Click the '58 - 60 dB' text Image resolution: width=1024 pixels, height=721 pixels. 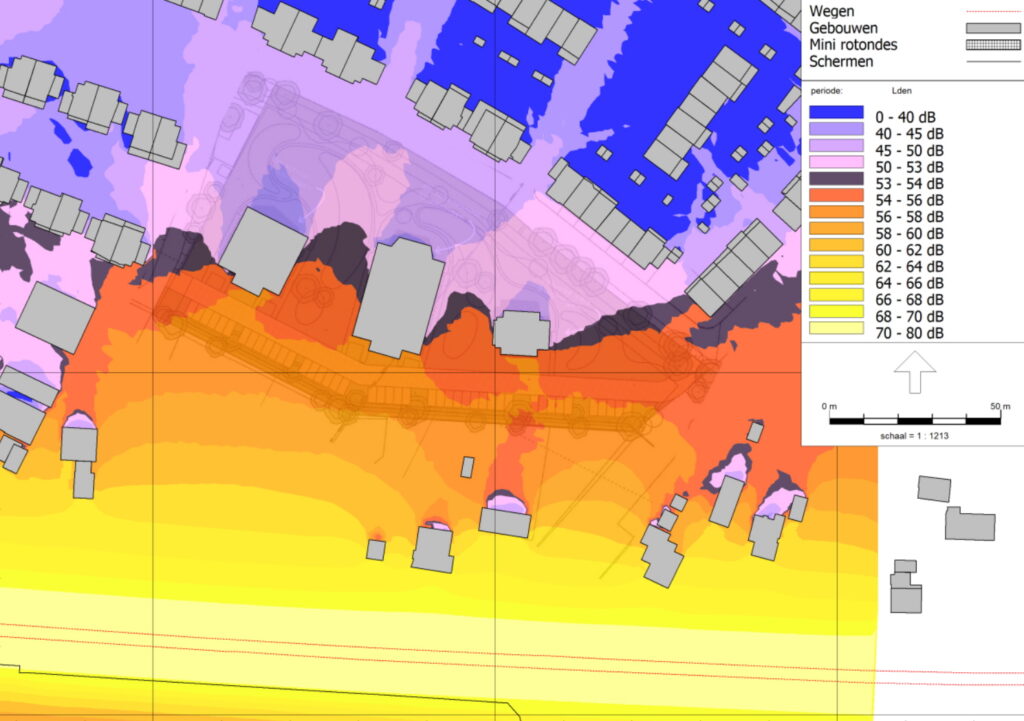(909, 233)
